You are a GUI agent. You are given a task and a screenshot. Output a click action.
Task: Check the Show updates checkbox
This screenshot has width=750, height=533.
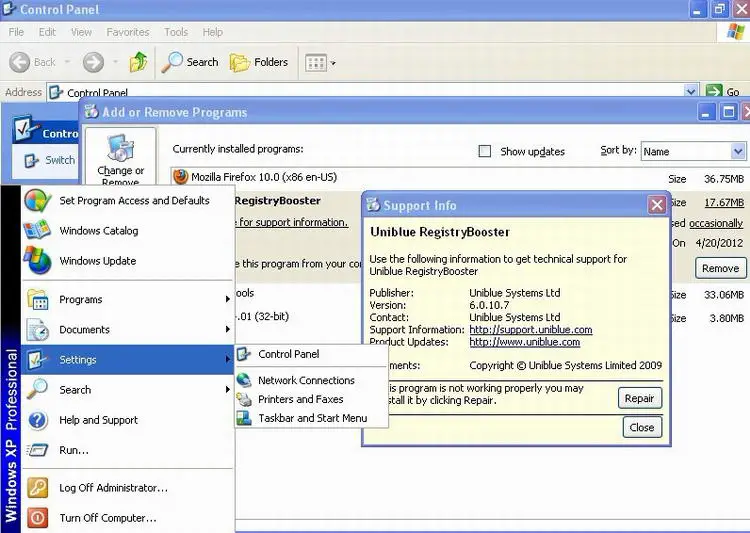click(x=485, y=151)
